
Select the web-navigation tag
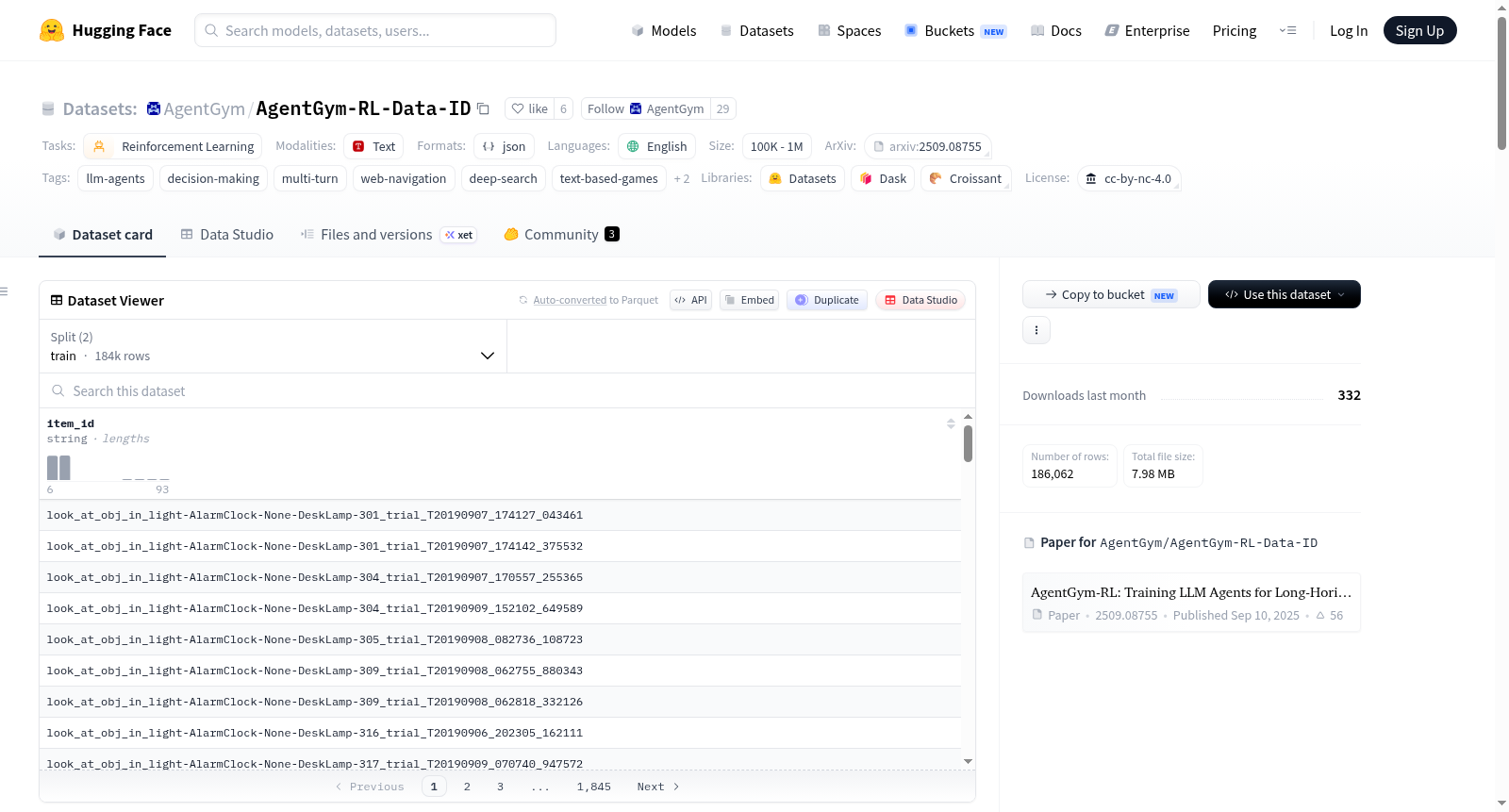point(404,178)
